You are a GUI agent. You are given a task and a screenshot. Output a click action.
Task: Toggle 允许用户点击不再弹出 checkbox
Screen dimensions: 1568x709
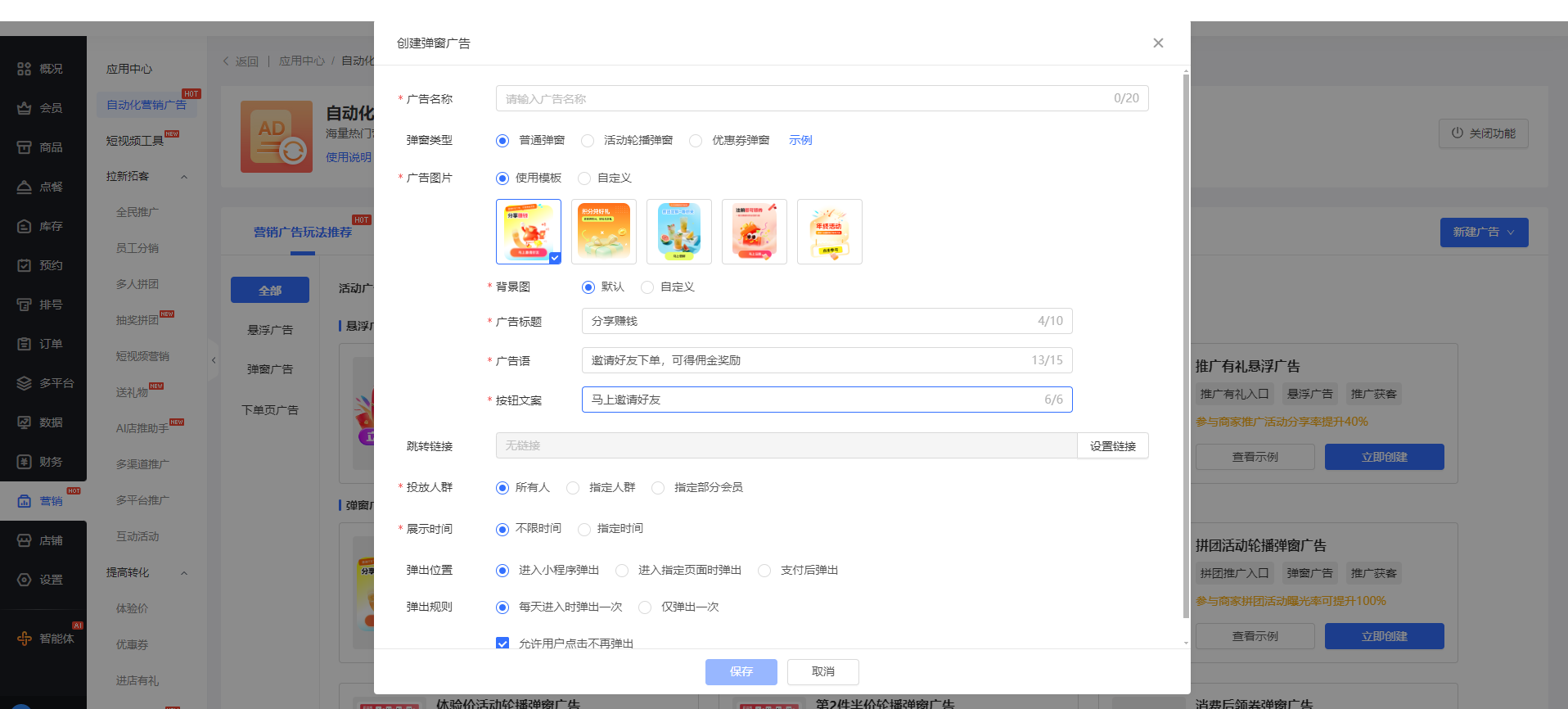pyautogui.click(x=502, y=644)
